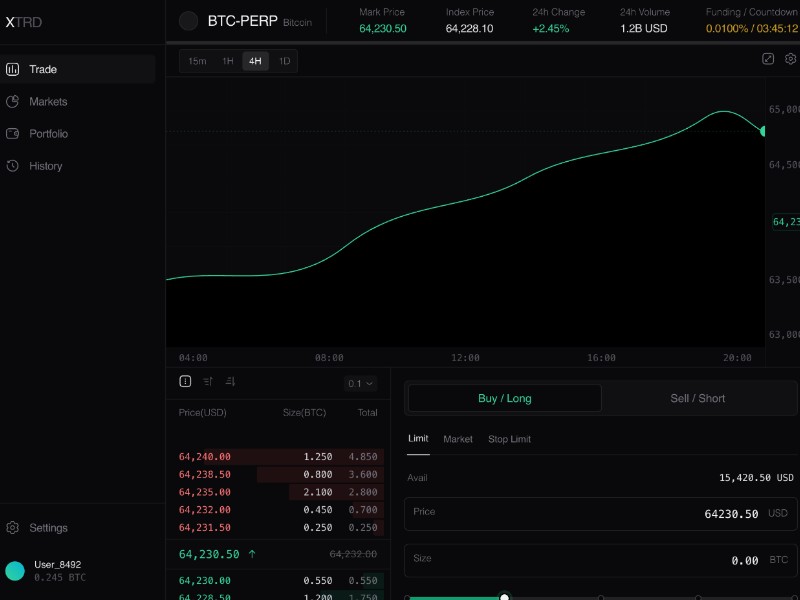This screenshot has height=600, width=800.
Task: Click the Markets sidebar icon
Action: (13, 102)
